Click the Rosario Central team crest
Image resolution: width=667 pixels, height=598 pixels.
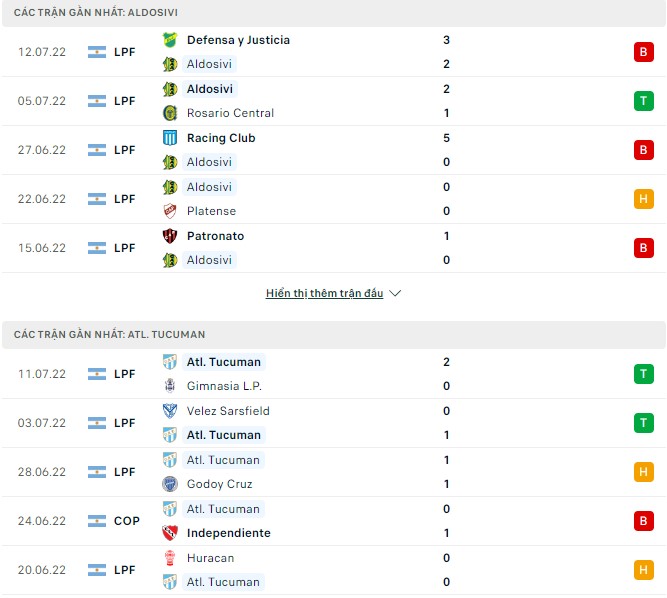pos(170,113)
